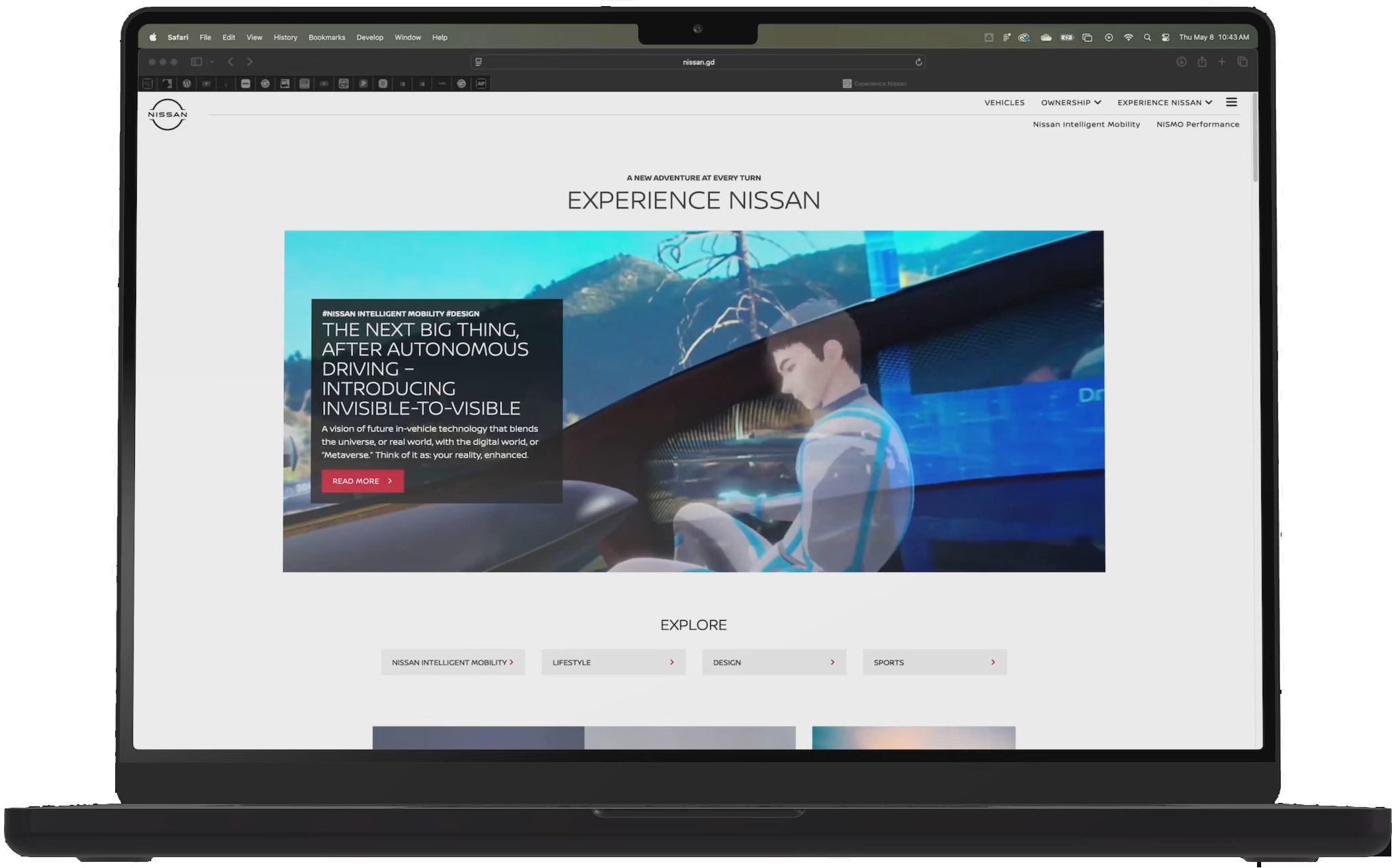Image resolution: width=1396 pixels, height=868 pixels.
Task: Open the hamburger navigation menu
Action: [x=1232, y=102]
